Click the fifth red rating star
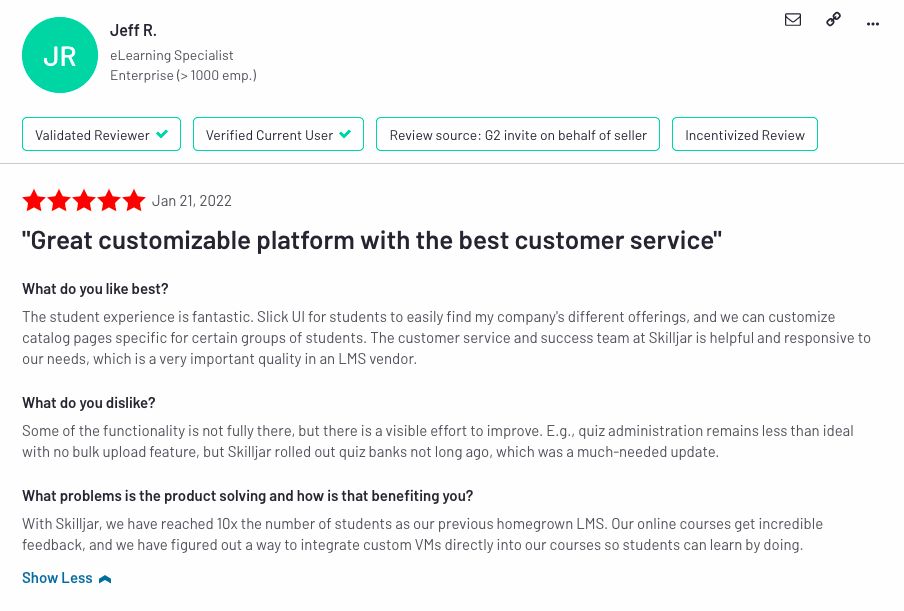This screenshot has width=904, height=611. tap(134, 201)
